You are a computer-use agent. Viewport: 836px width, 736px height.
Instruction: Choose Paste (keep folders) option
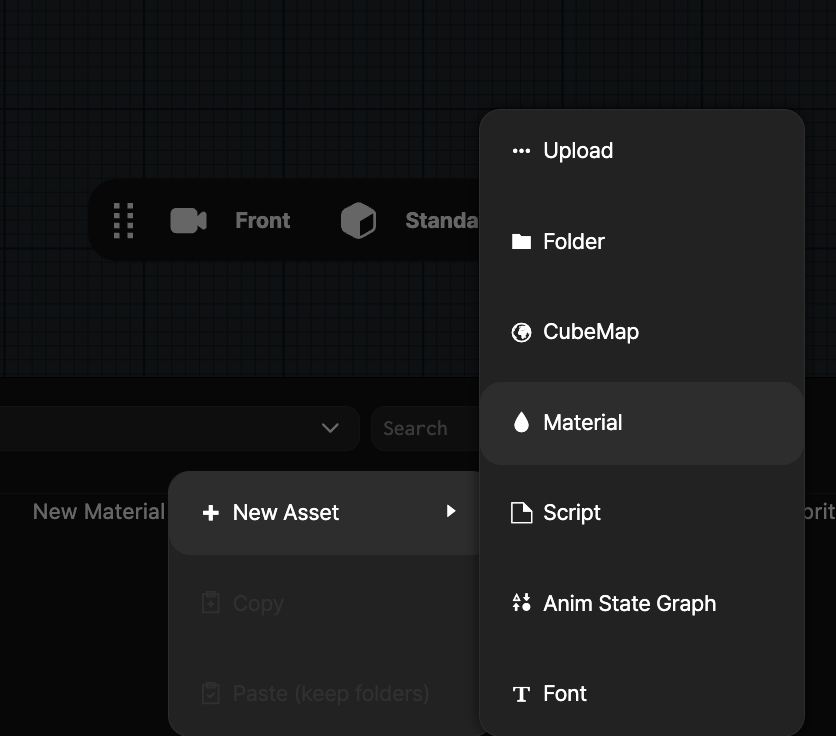coord(330,693)
